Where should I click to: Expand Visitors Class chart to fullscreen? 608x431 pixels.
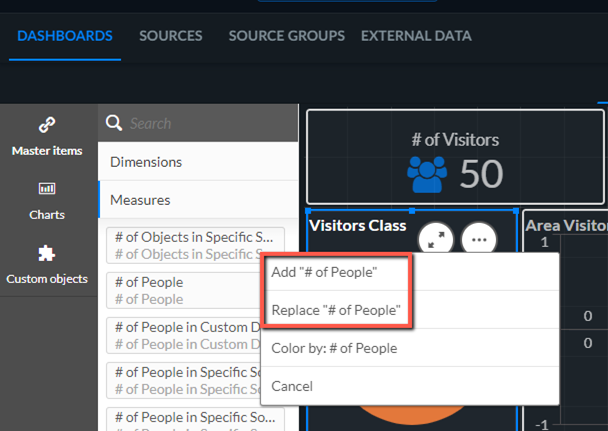point(436,240)
